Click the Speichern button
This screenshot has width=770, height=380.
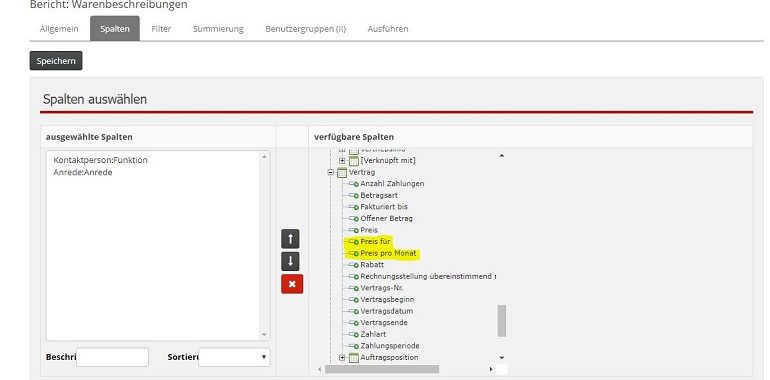56,61
